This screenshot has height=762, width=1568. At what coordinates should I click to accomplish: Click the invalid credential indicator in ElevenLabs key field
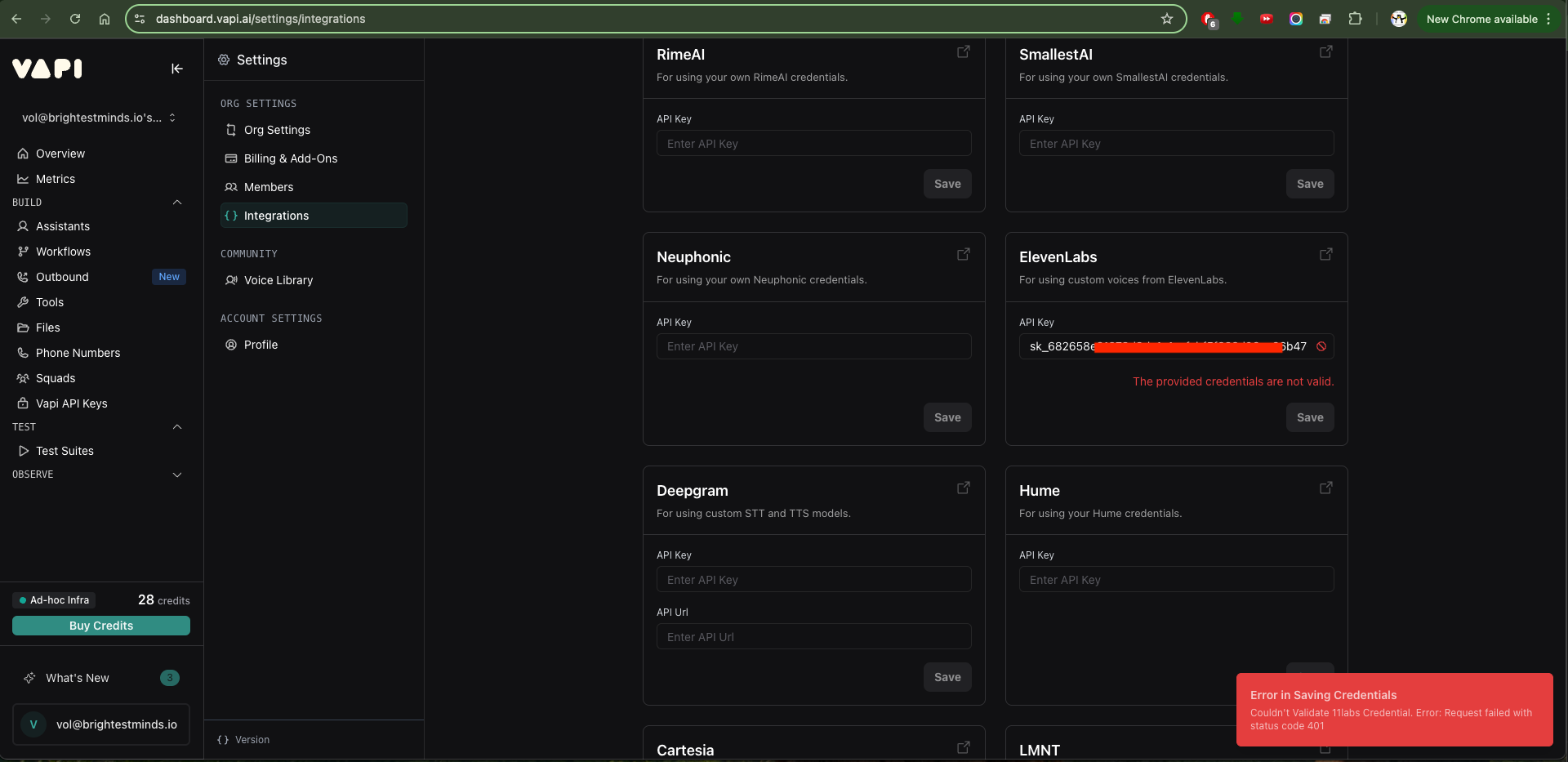click(1322, 346)
